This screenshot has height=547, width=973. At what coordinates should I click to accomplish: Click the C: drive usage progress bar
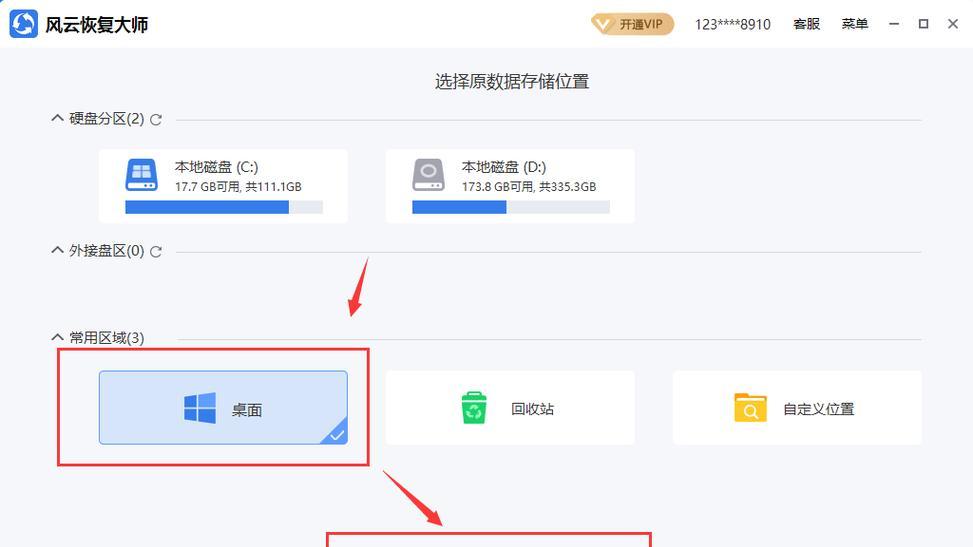point(224,207)
